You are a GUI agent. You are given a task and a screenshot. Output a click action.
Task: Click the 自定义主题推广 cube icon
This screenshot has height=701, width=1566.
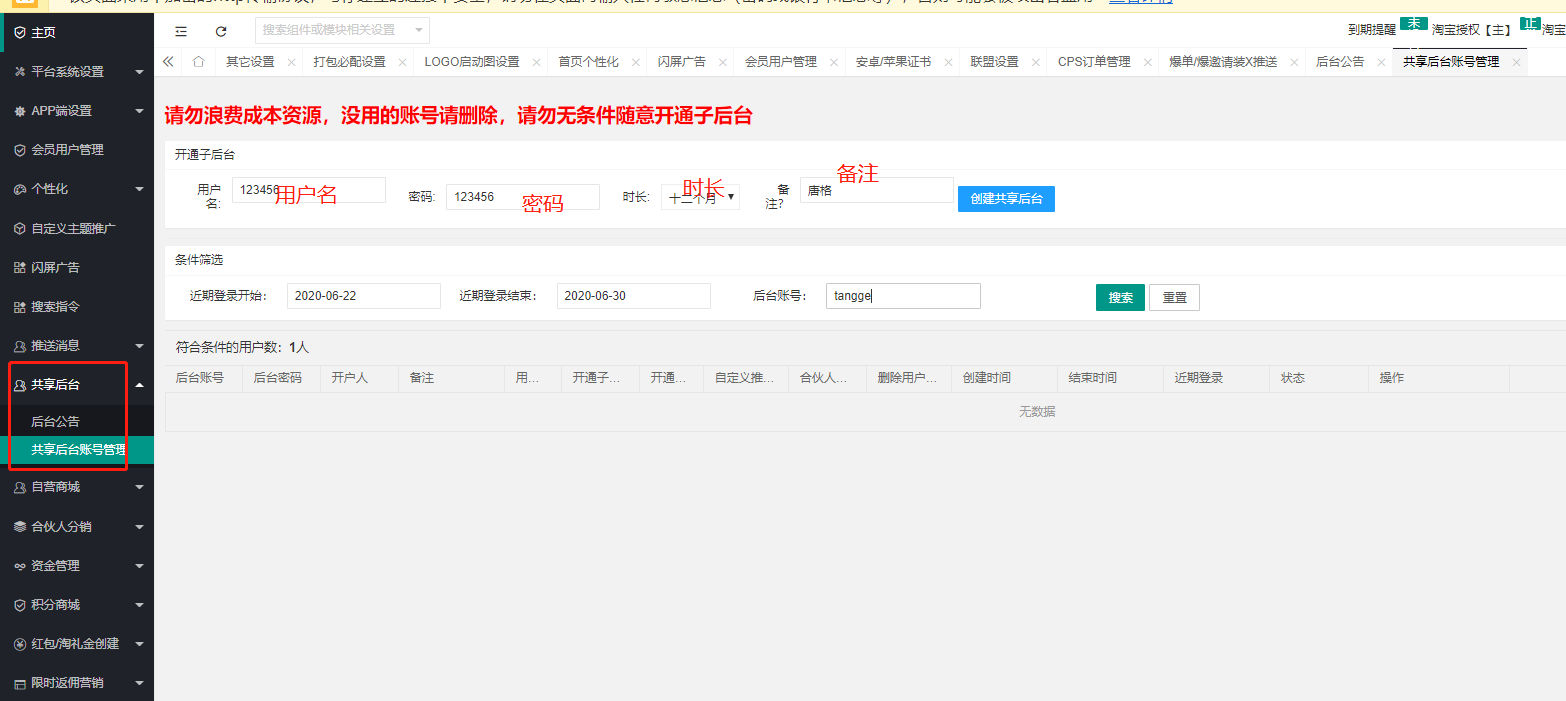coord(20,229)
